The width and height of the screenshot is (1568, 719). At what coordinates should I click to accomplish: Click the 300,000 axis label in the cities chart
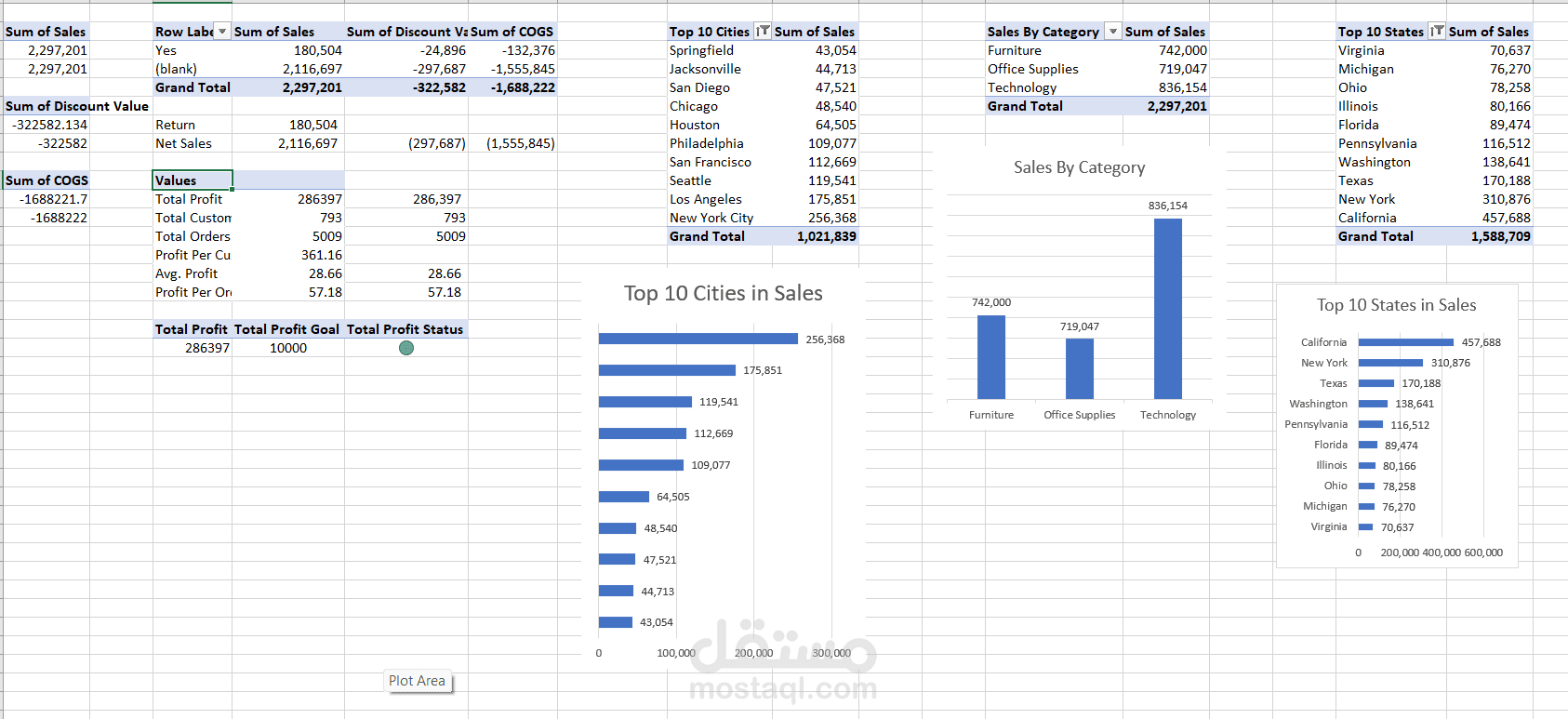[831, 653]
